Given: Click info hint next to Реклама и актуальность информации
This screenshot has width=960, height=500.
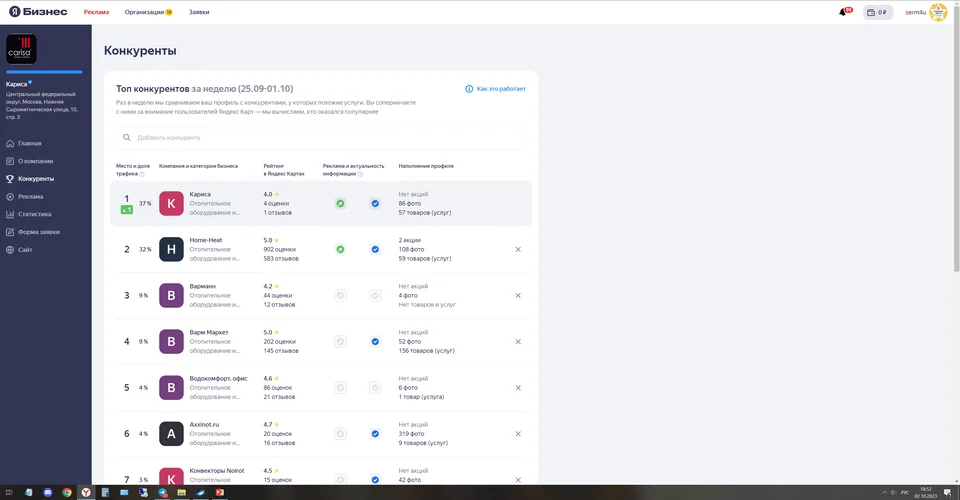Looking at the screenshot, I should pos(360,174).
